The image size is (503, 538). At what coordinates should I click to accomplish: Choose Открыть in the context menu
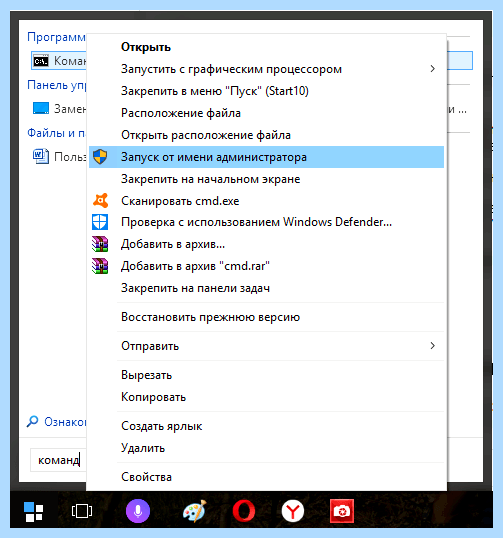click(266, 47)
